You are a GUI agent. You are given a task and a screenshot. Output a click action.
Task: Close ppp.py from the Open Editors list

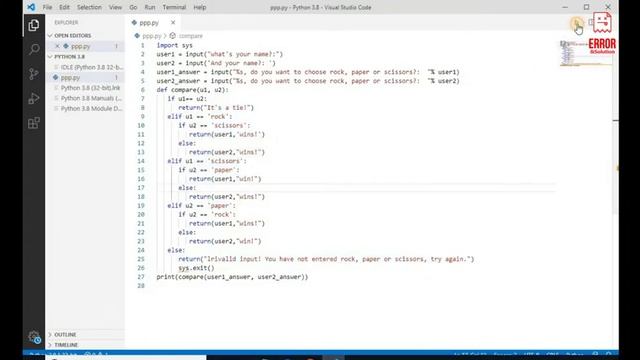point(57,46)
